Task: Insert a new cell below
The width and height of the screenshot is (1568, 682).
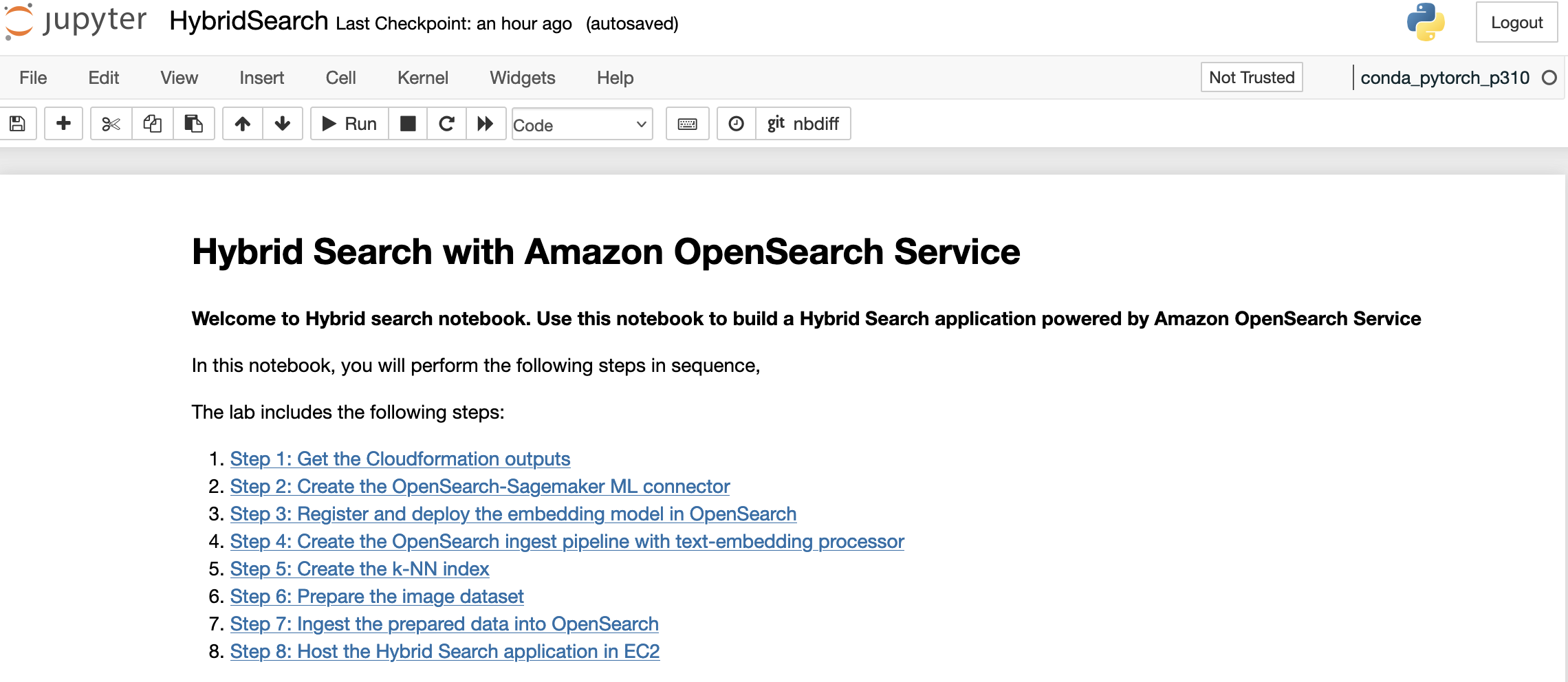Action: click(63, 124)
